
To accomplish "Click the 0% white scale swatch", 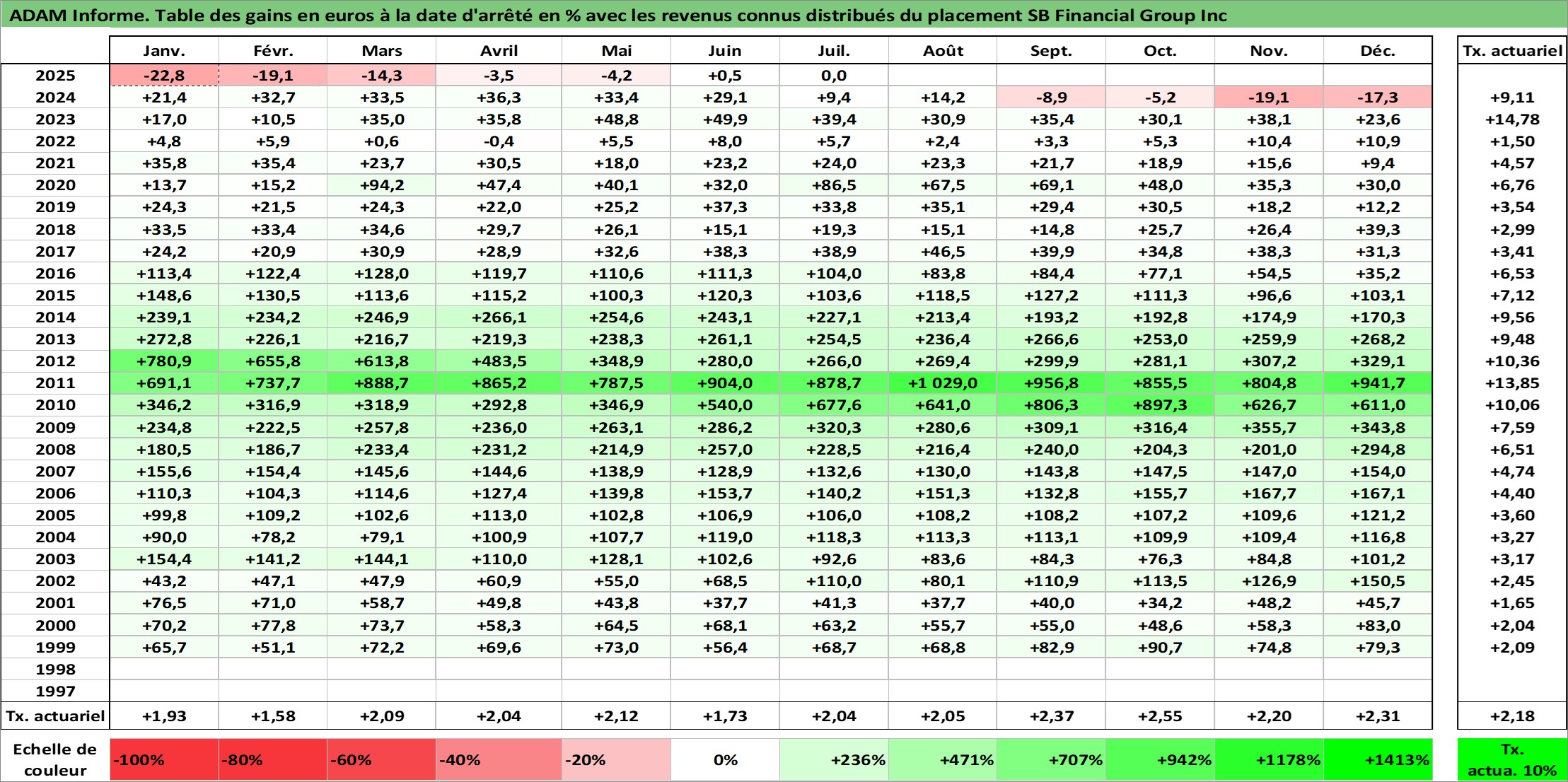I will click(725, 759).
